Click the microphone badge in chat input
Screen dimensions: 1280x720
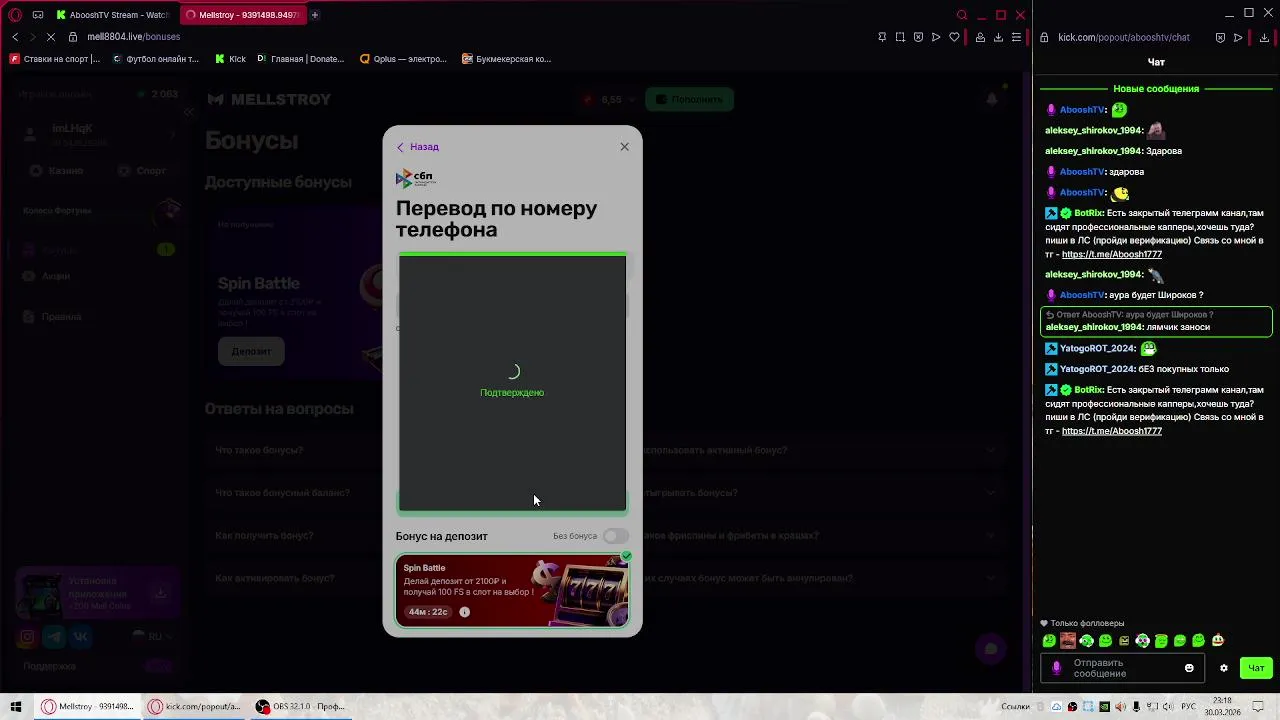pos(1056,668)
